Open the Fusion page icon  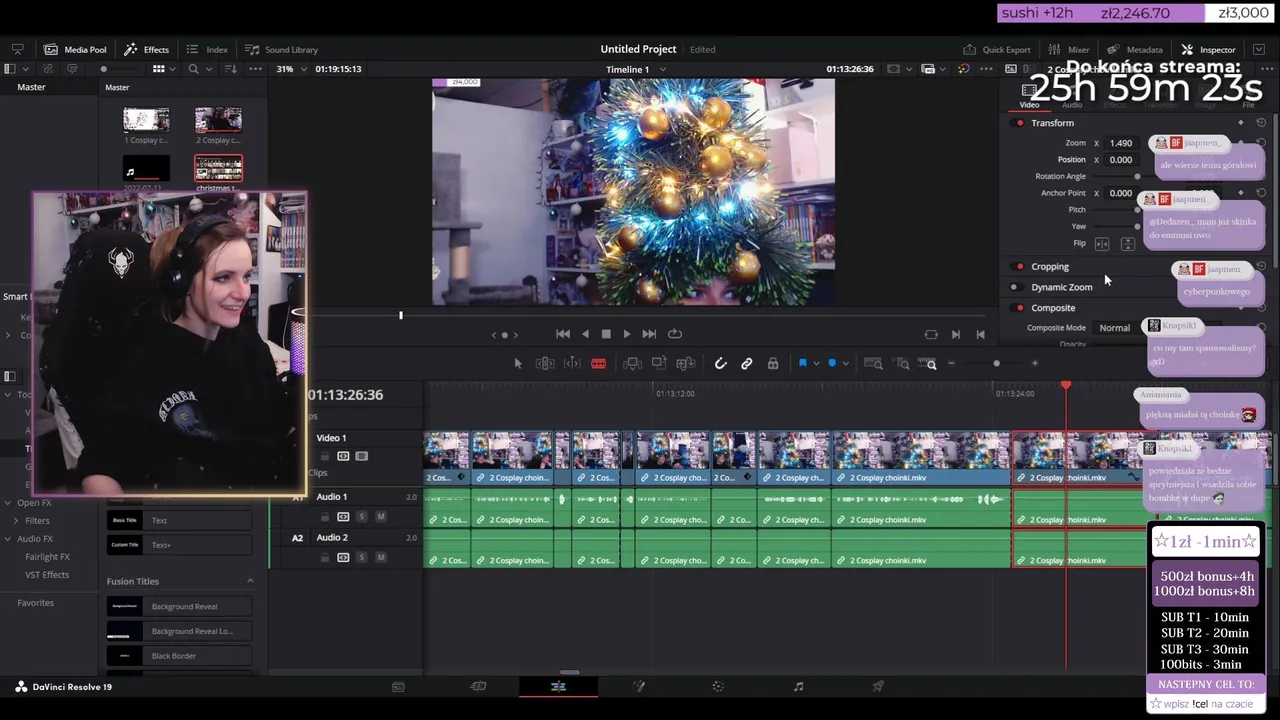click(x=638, y=687)
